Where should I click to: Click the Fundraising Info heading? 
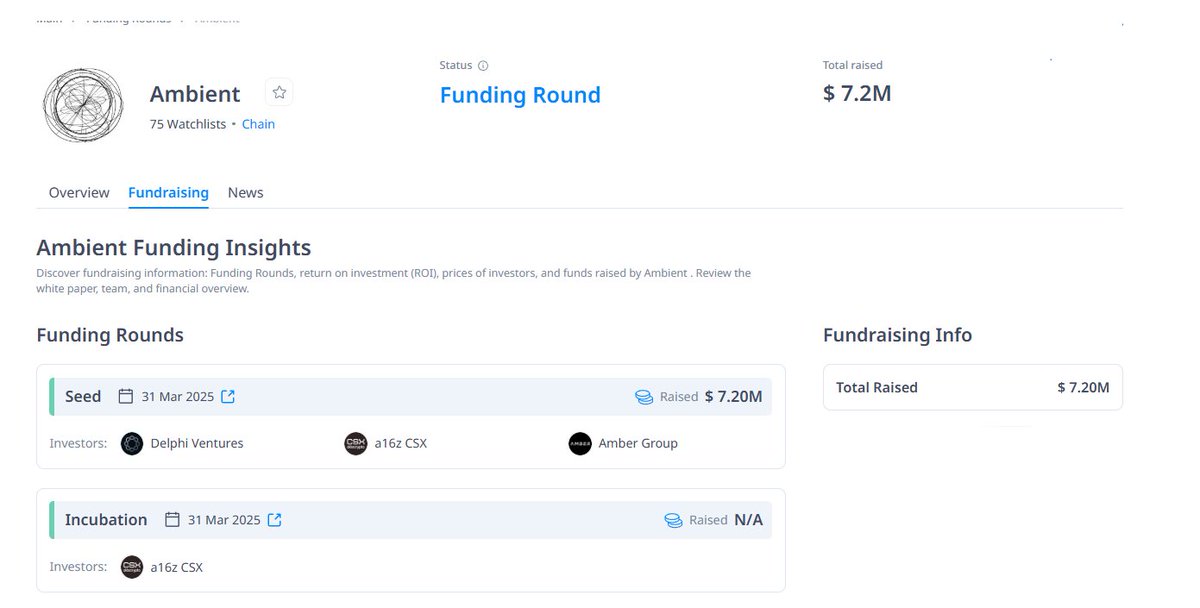click(898, 335)
